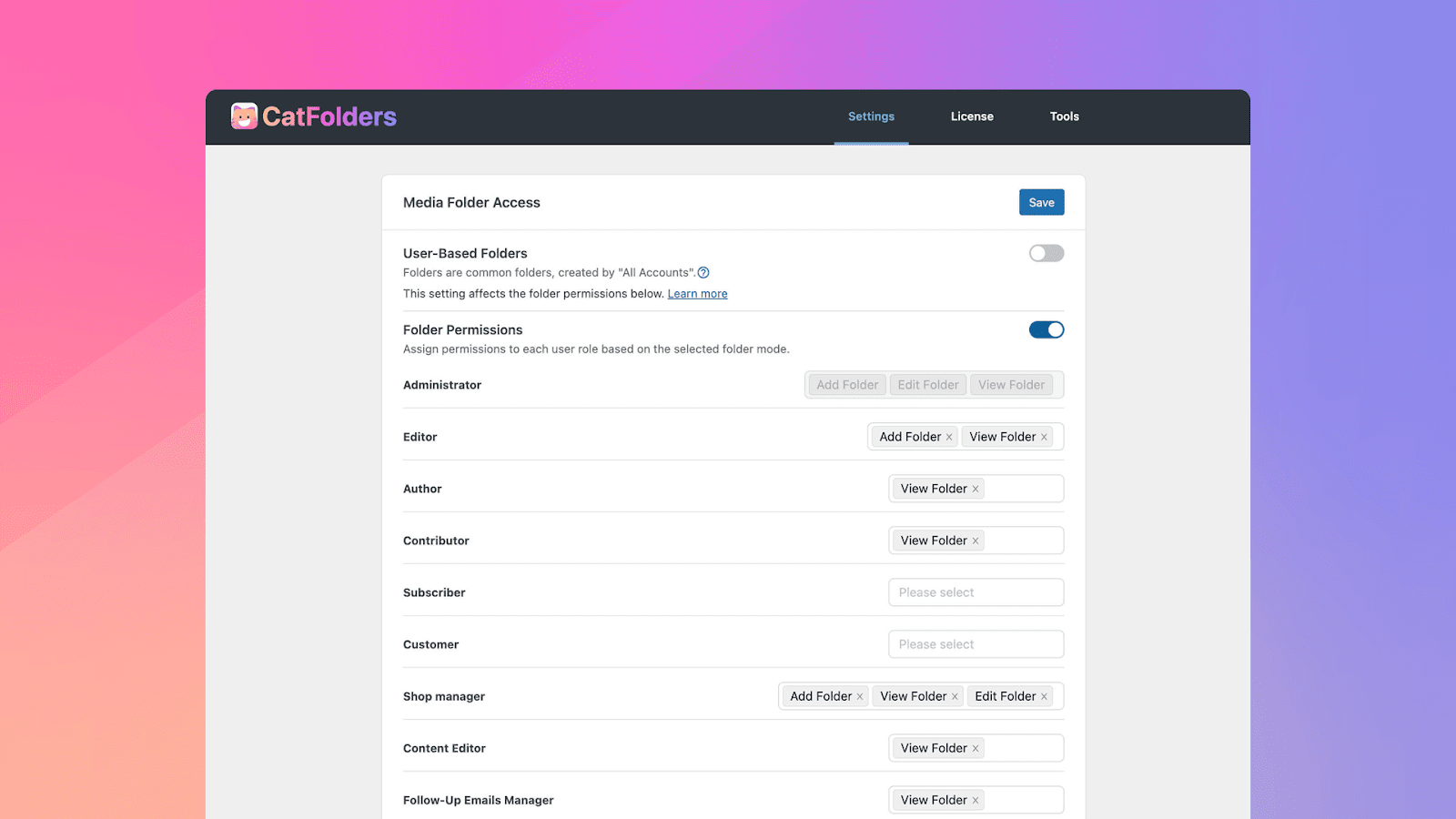Screen dimensions: 1456x819
Task: Remove View Folder tag from Contributor role
Action: [x=976, y=541]
